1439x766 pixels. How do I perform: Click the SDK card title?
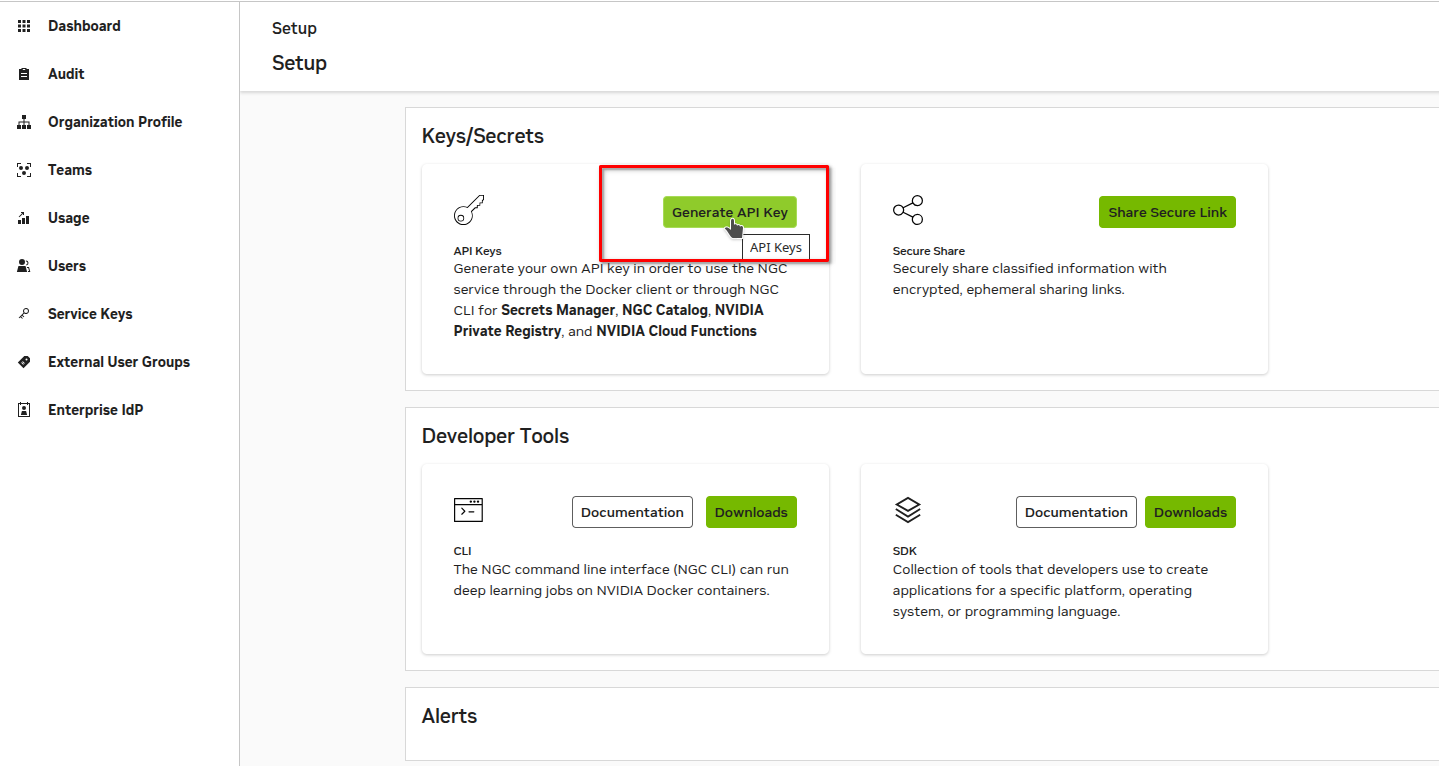905,551
